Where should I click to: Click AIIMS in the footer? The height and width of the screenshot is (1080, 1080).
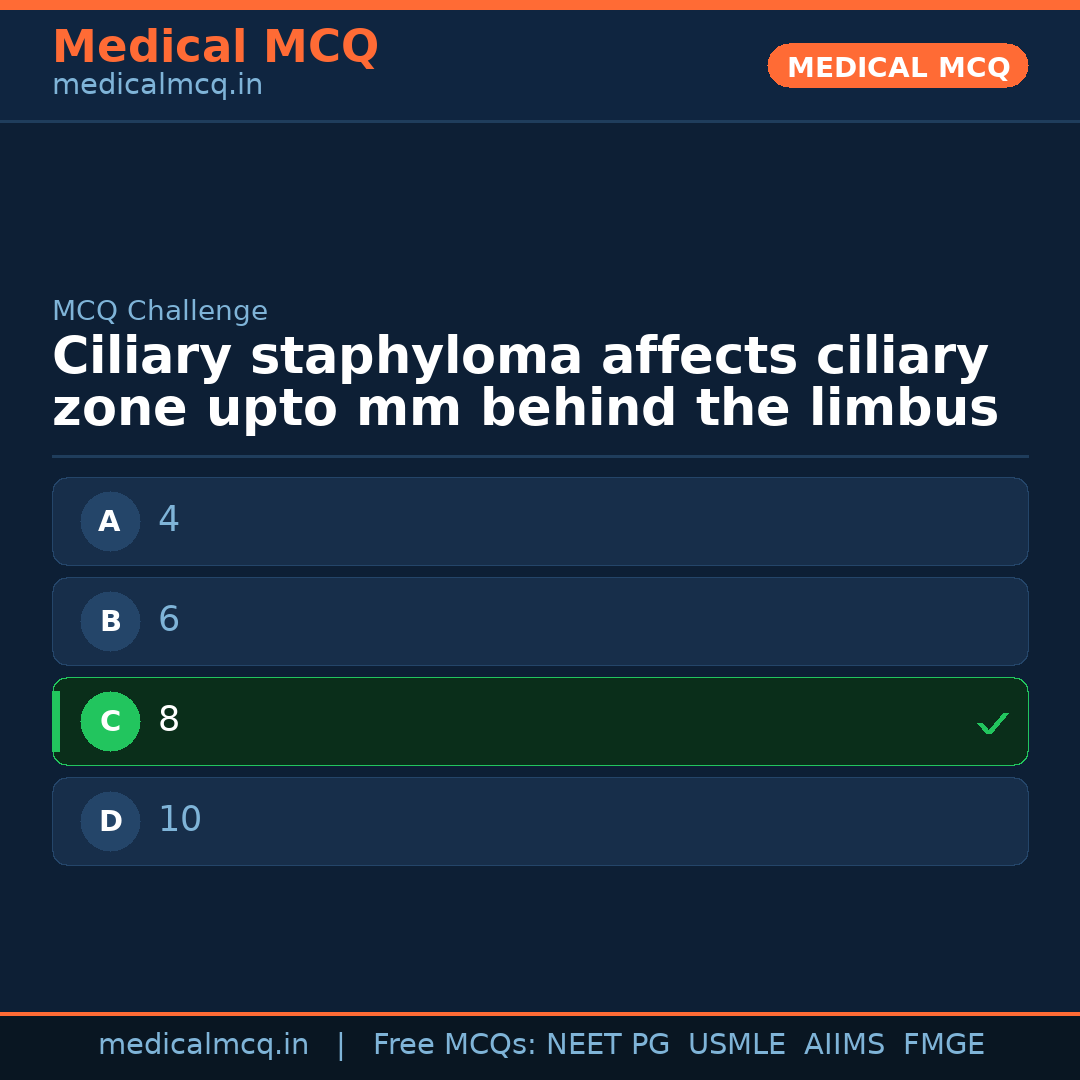click(x=844, y=1045)
